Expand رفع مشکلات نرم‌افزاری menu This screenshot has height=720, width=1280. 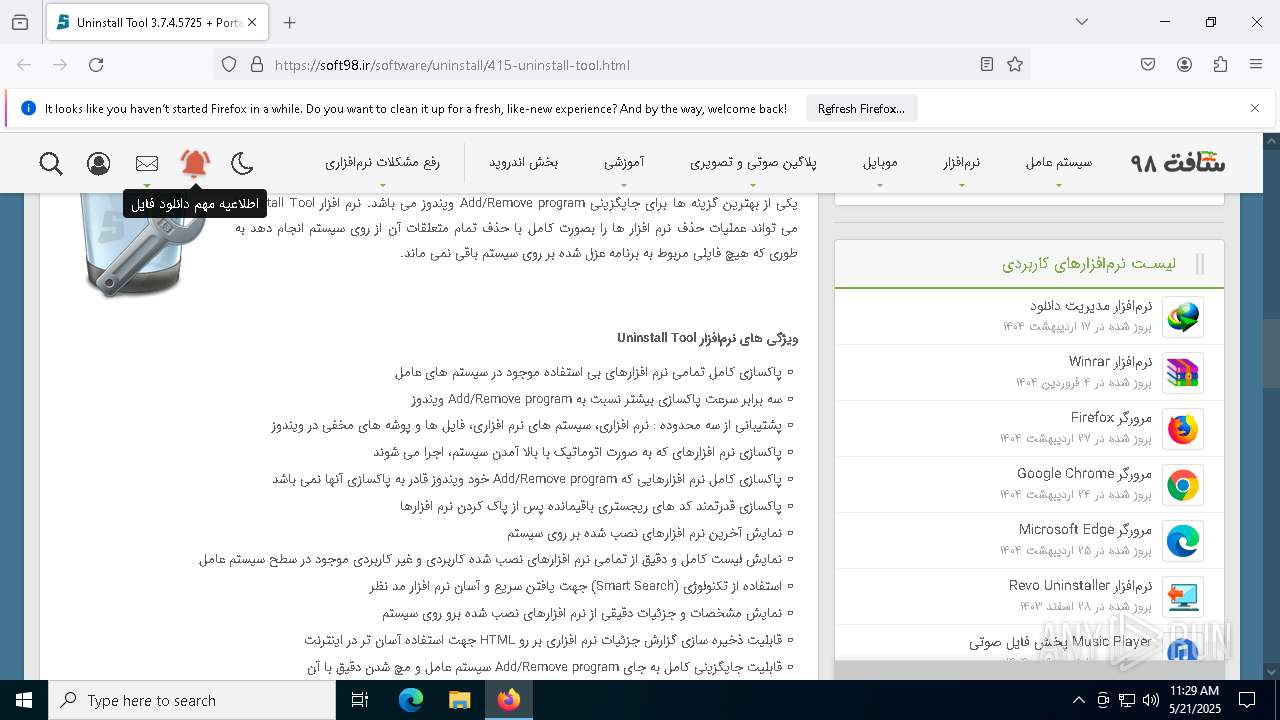[382, 162]
